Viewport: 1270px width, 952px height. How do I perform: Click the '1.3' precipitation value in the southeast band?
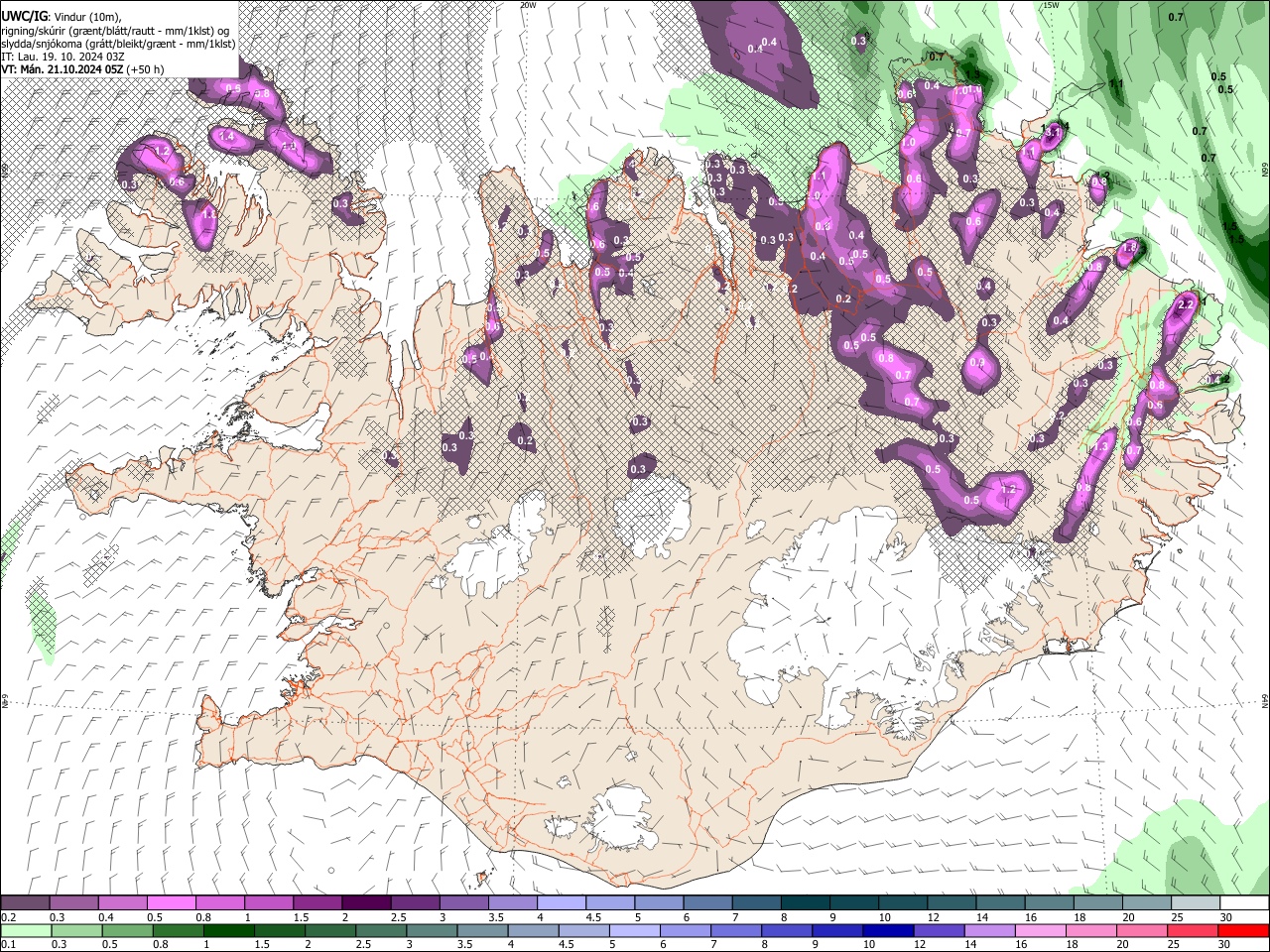(x=1099, y=448)
